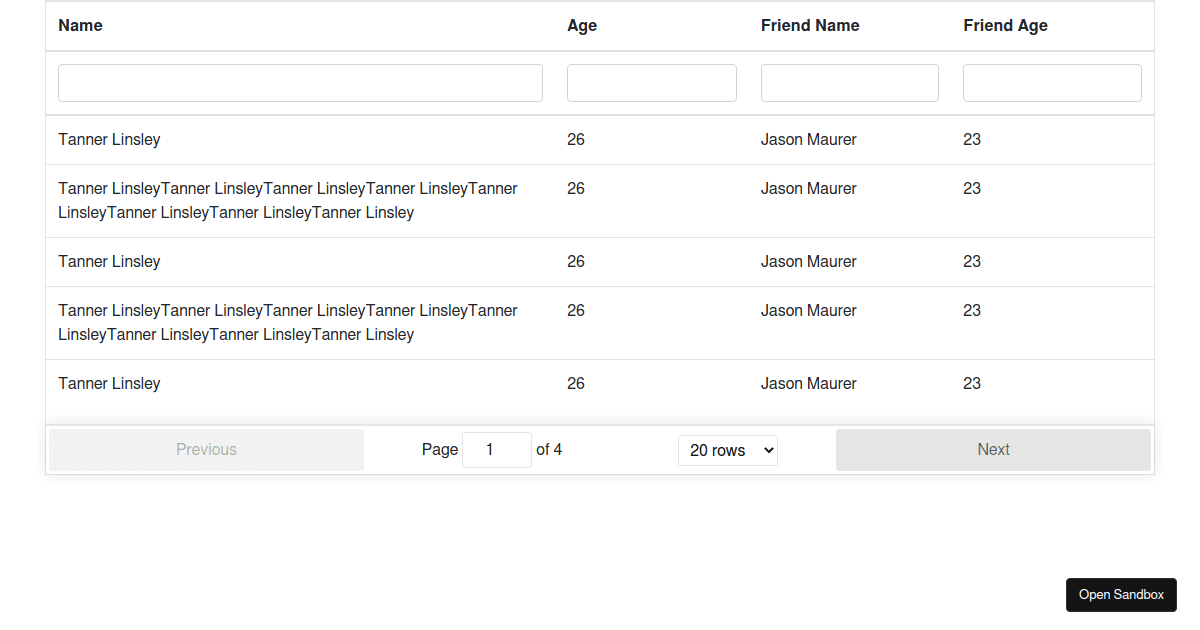Sort by the Friend Age column header
The width and height of the screenshot is (1200, 630).
pyautogui.click(x=1005, y=25)
